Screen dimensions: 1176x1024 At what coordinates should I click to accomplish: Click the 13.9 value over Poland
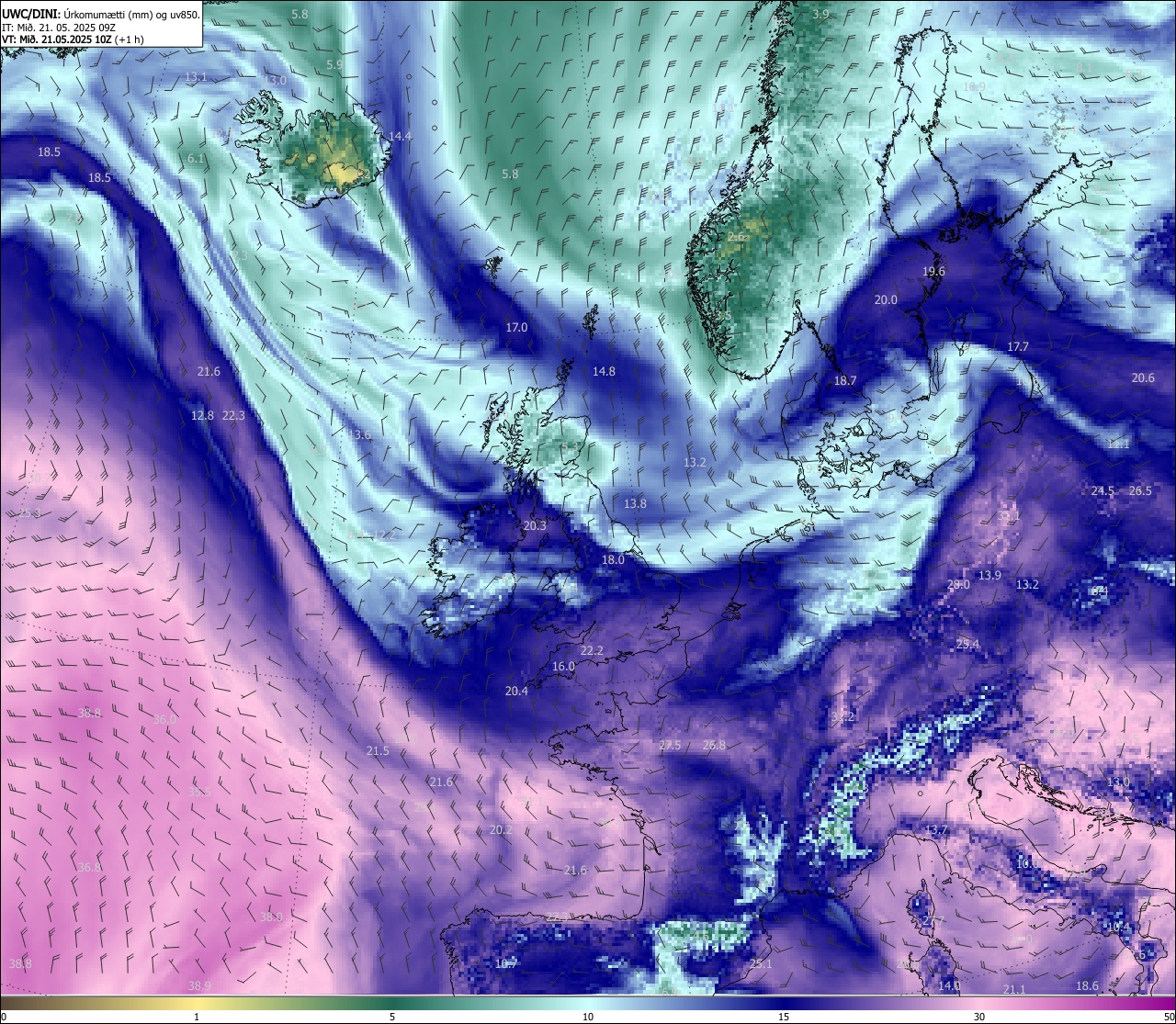point(989,575)
